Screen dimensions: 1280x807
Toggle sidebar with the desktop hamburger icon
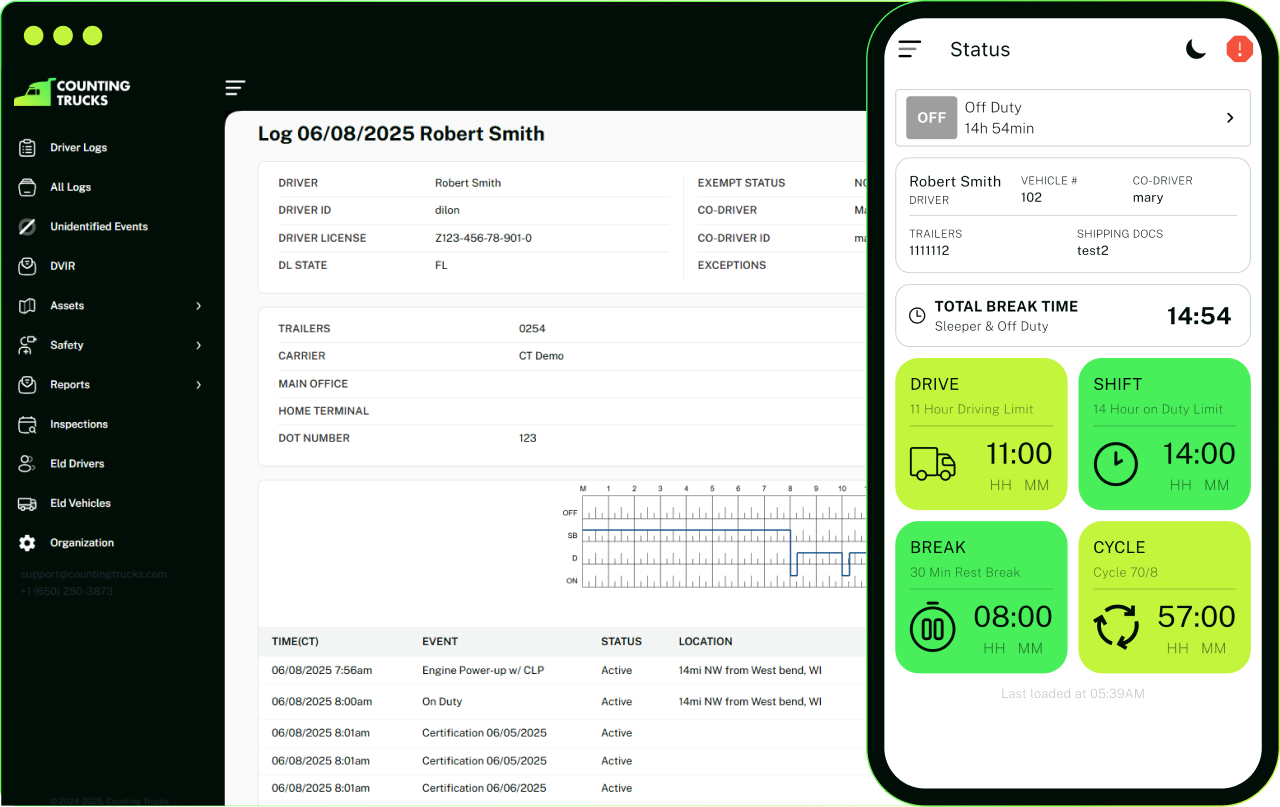pos(235,88)
